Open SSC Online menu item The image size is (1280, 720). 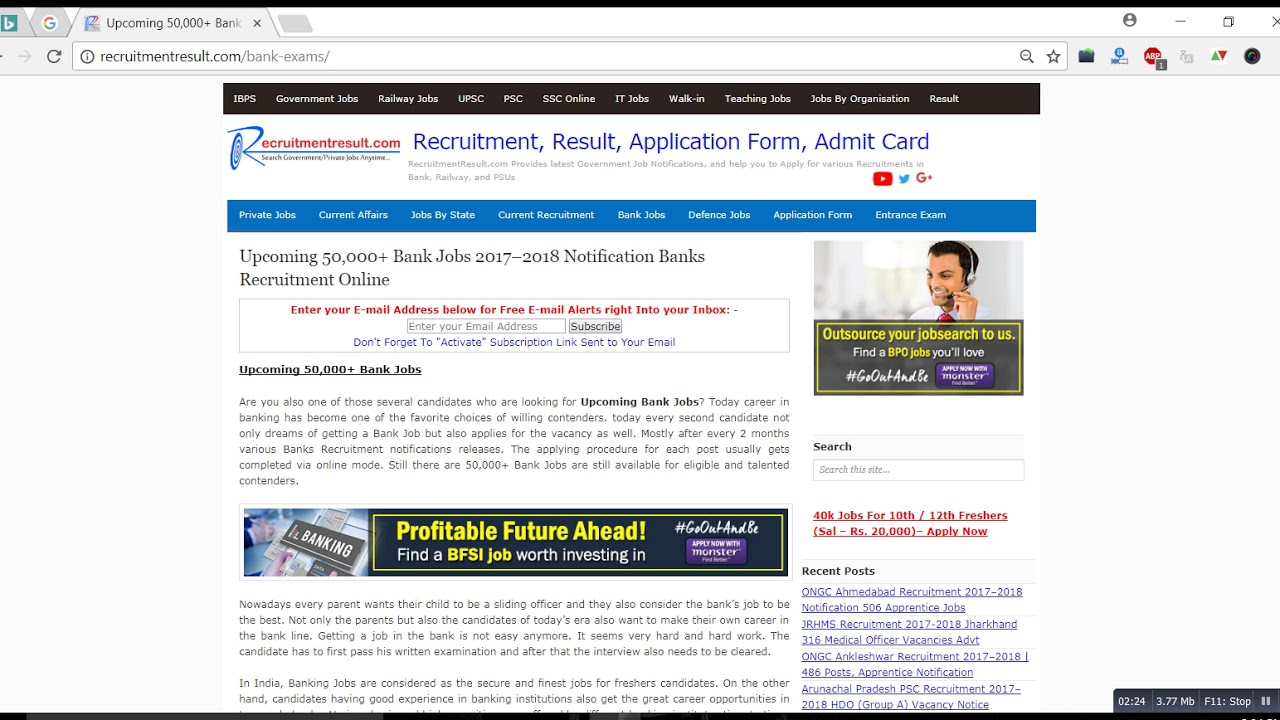[x=569, y=99]
